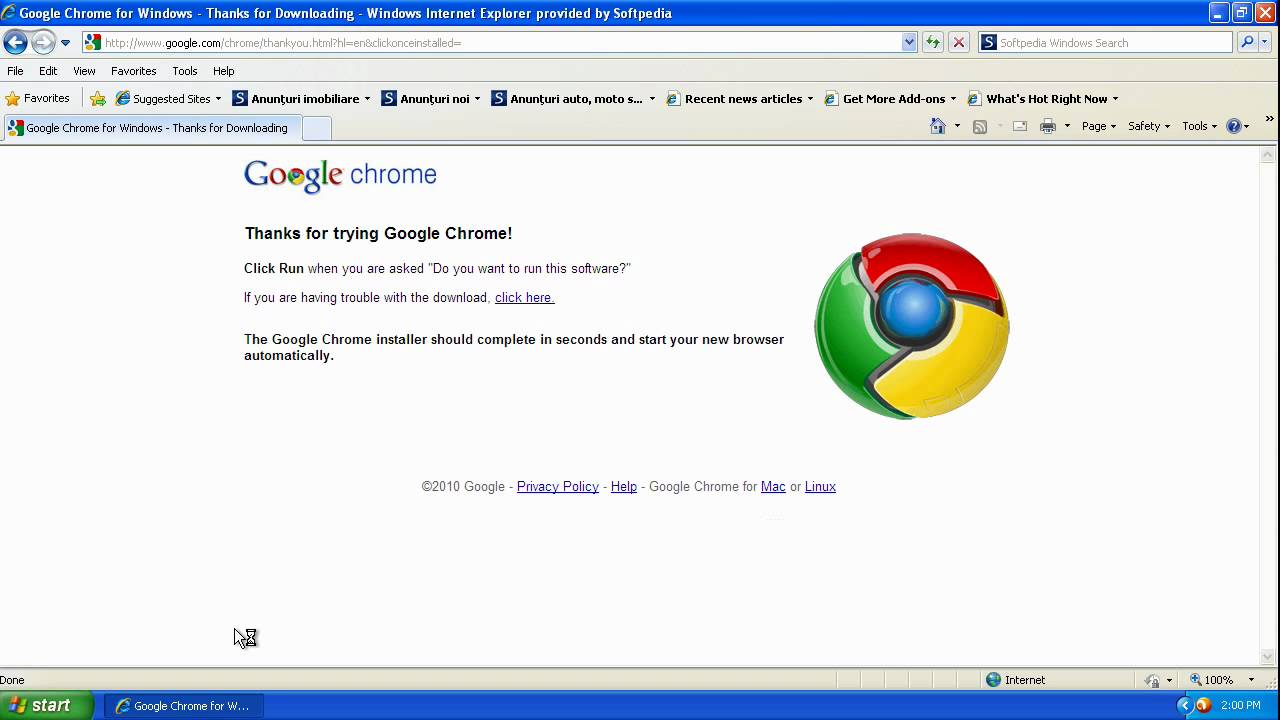Screen dimensions: 1280x720
Task: Click the Protected Mode padlock status icon
Action: [1153, 680]
